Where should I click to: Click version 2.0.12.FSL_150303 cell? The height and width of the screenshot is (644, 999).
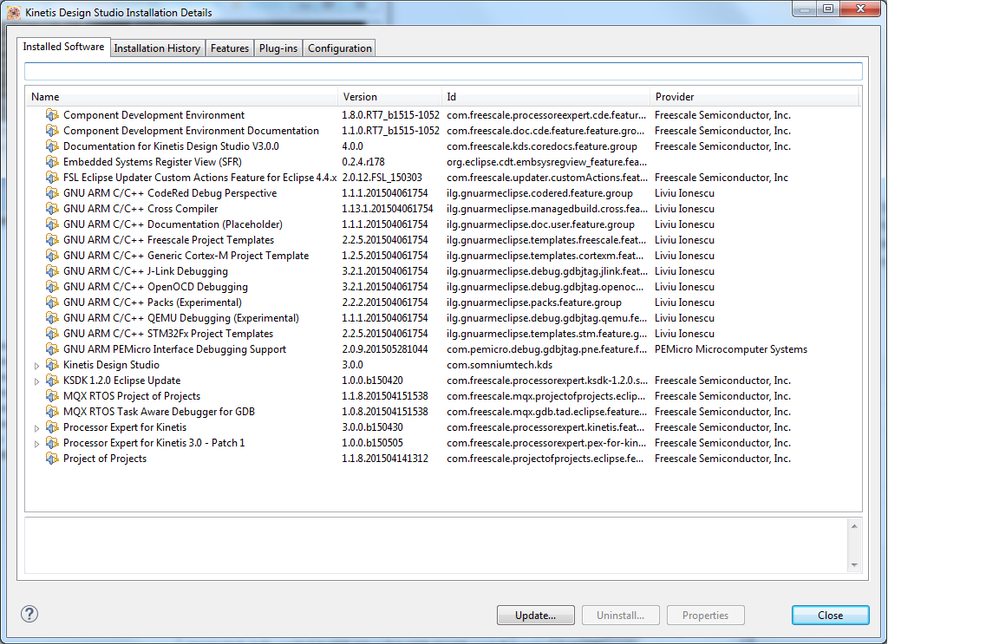coord(382,178)
